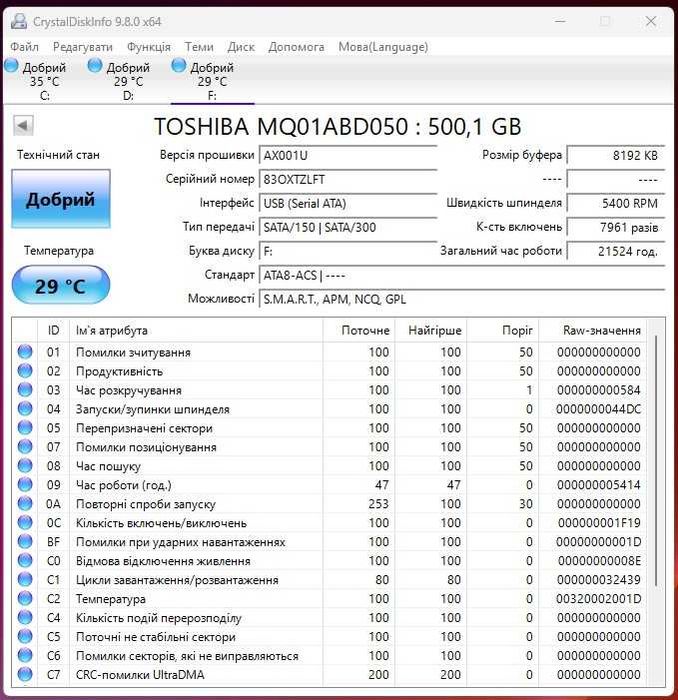Click the status orb for attribute 01
Screen dimensions: 678x700
pyautogui.click(x=25, y=352)
